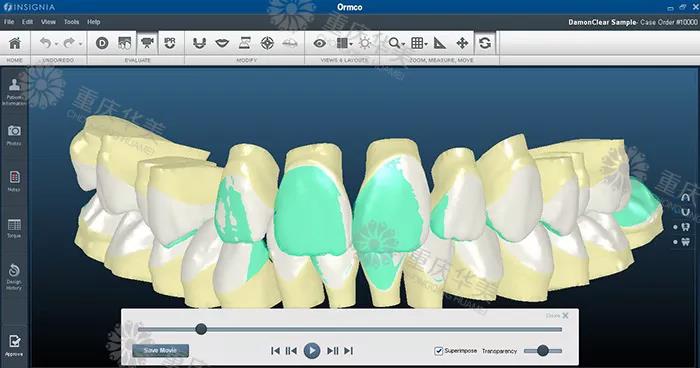Image resolution: width=700 pixels, height=368 pixels.
Task: Adjust the Transparency slider handle
Action: tap(542, 351)
